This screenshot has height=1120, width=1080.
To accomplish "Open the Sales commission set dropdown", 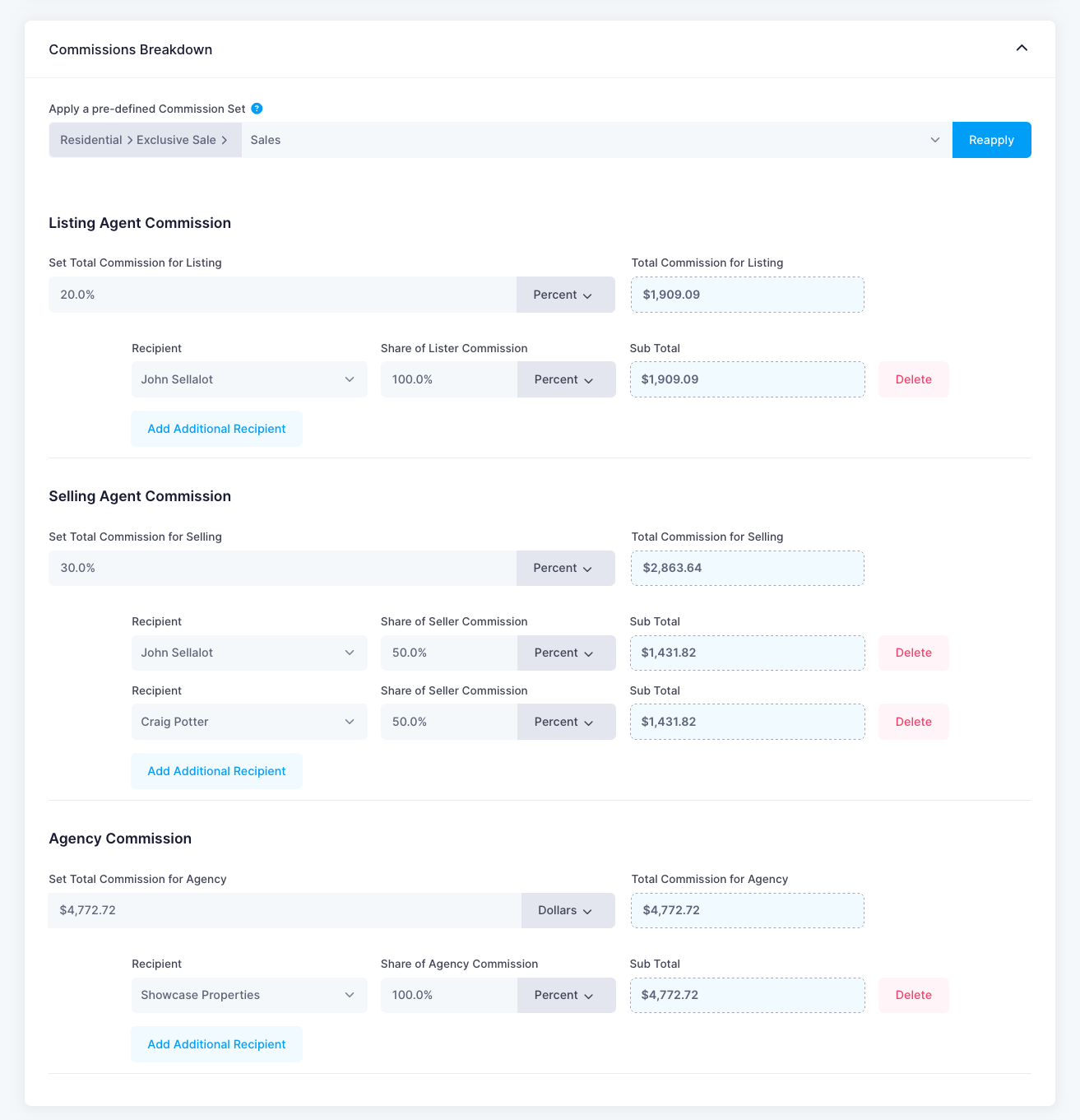I will [x=596, y=140].
